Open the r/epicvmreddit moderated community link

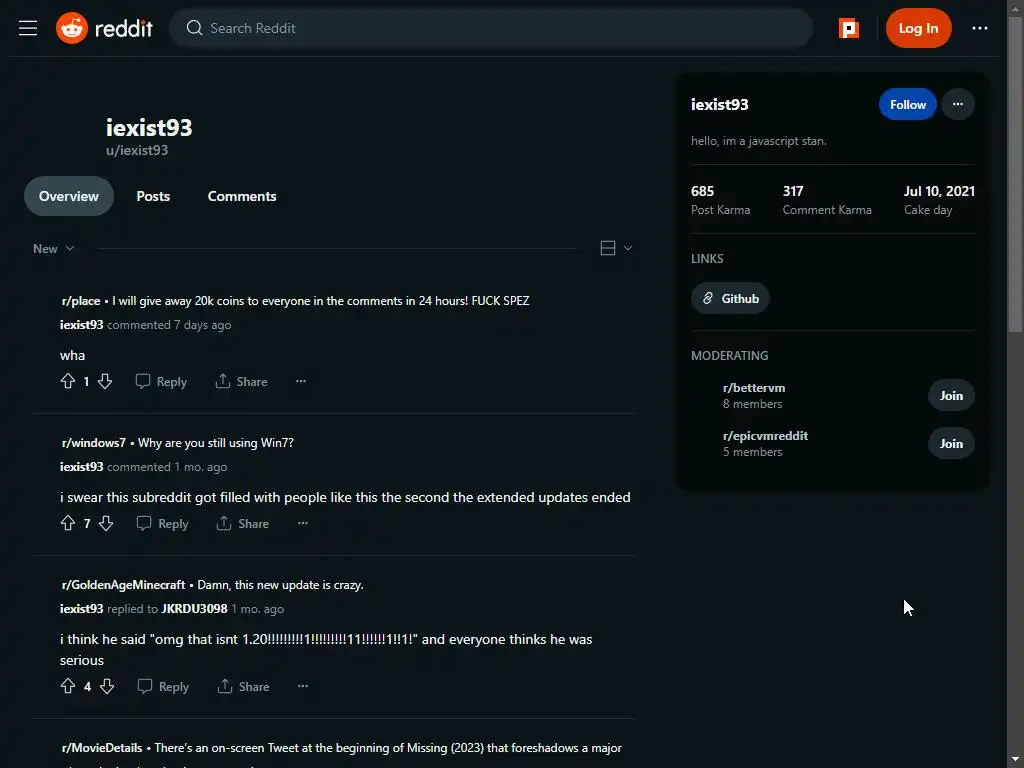click(765, 436)
